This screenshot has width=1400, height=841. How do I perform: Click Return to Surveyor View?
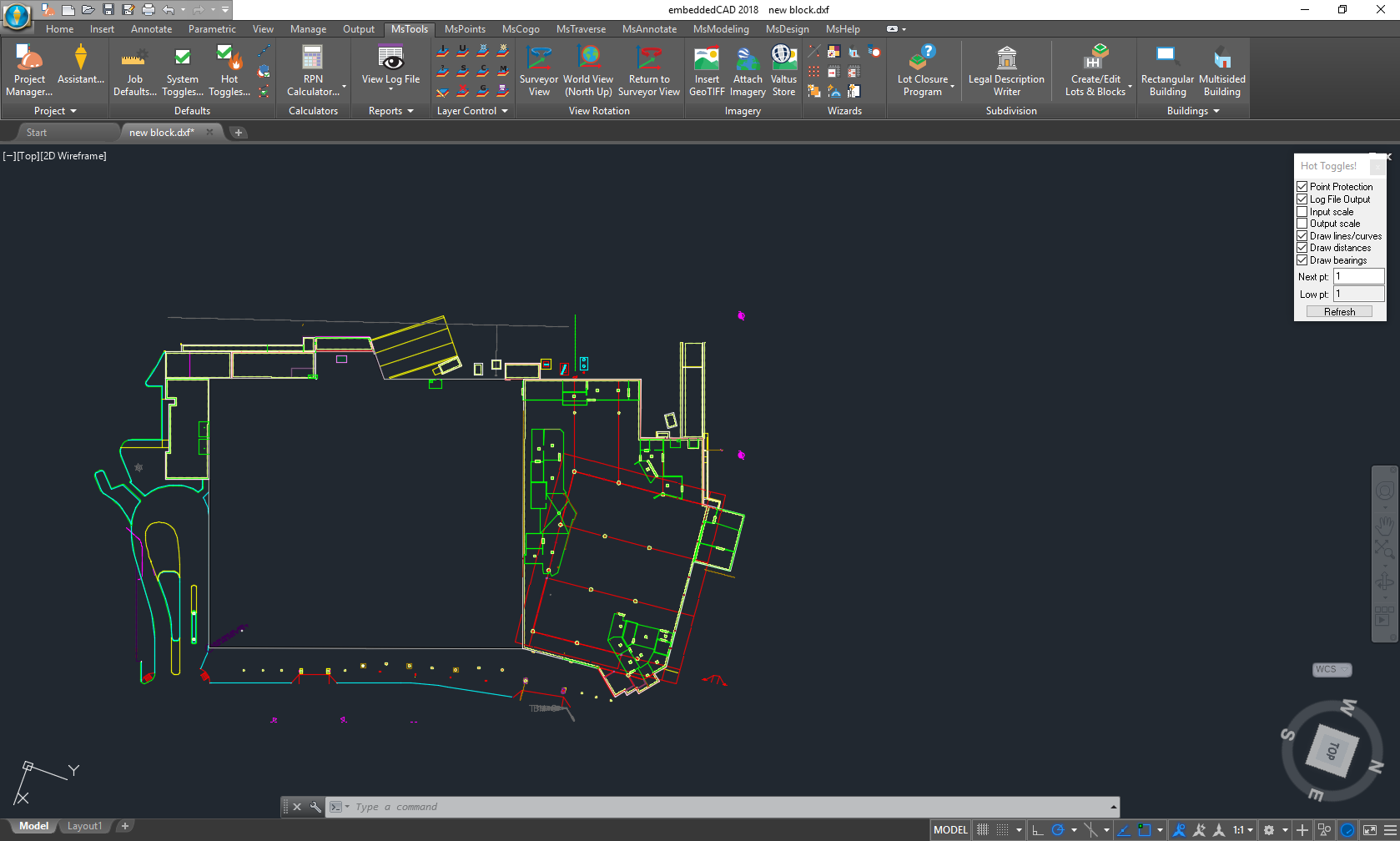(x=649, y=70)
